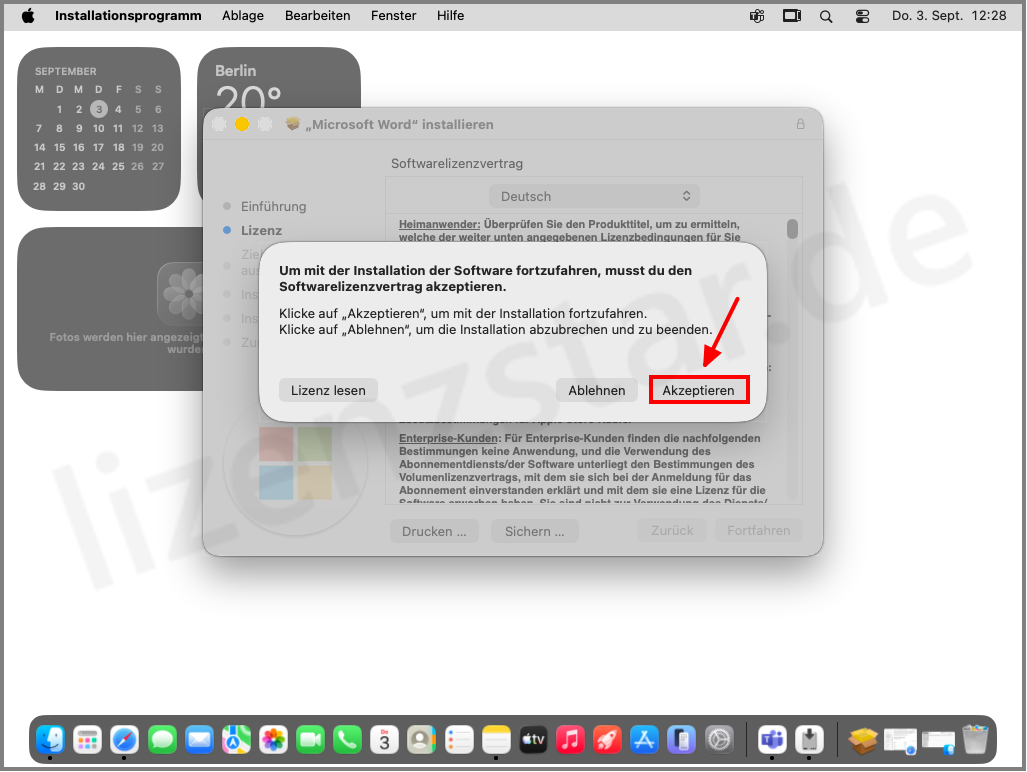Viewport: 1027px width, 772px height.
Task: Open the Hilfe menu
Action: pos(451,16)
